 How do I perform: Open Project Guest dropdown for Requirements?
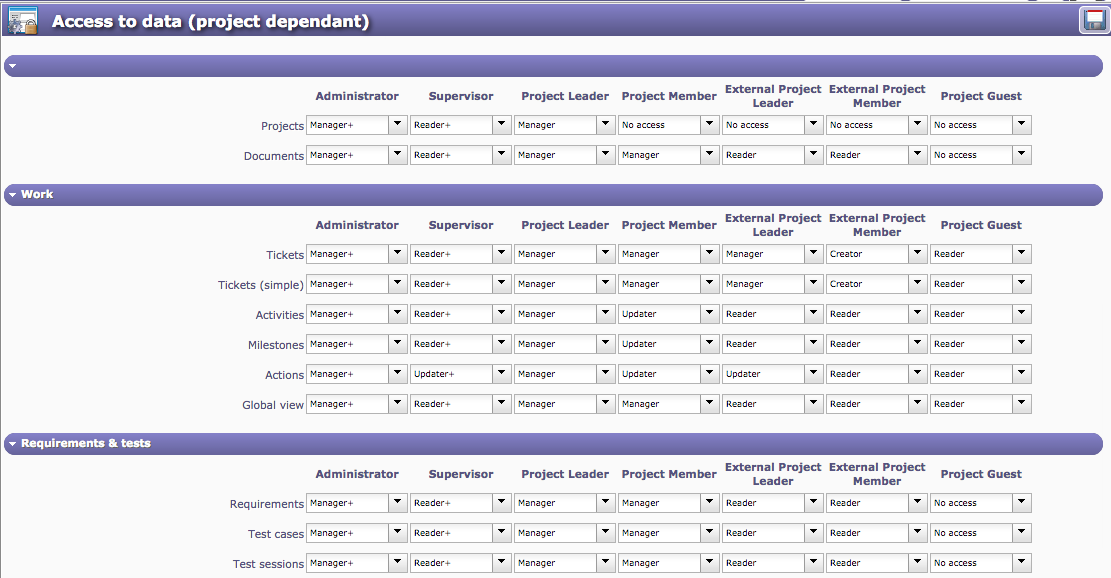click(1021, 503)
